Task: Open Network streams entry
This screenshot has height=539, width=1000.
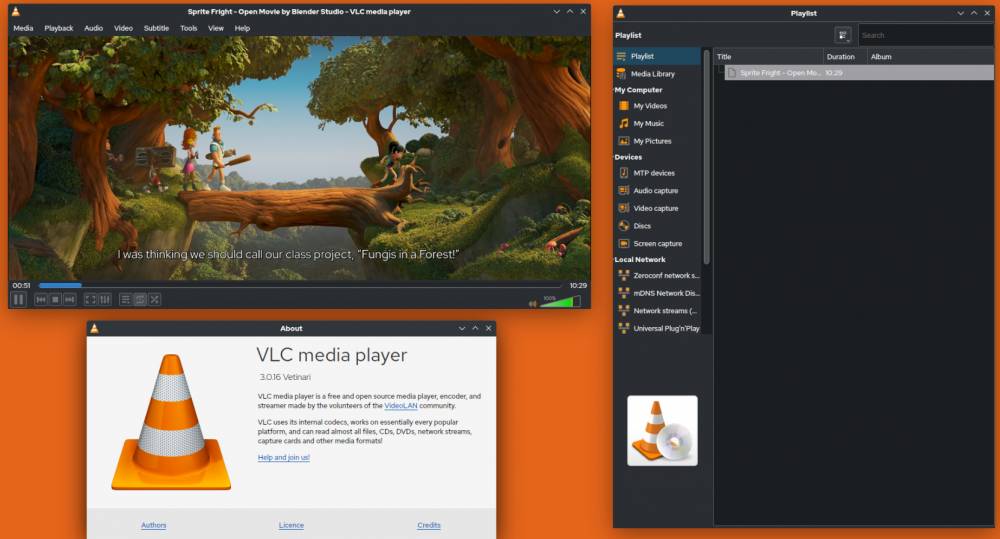Action: [657, 311]
